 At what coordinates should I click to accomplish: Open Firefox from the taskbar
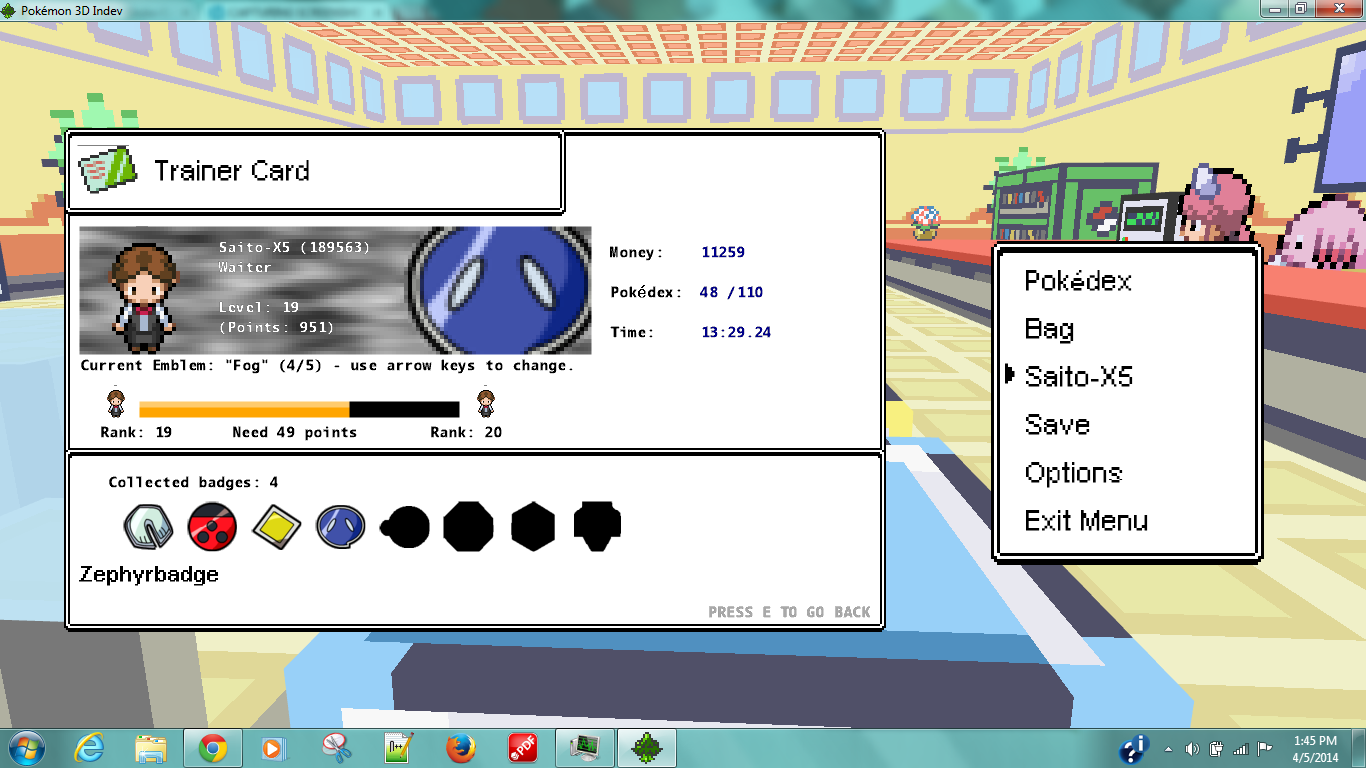(459, 748)
